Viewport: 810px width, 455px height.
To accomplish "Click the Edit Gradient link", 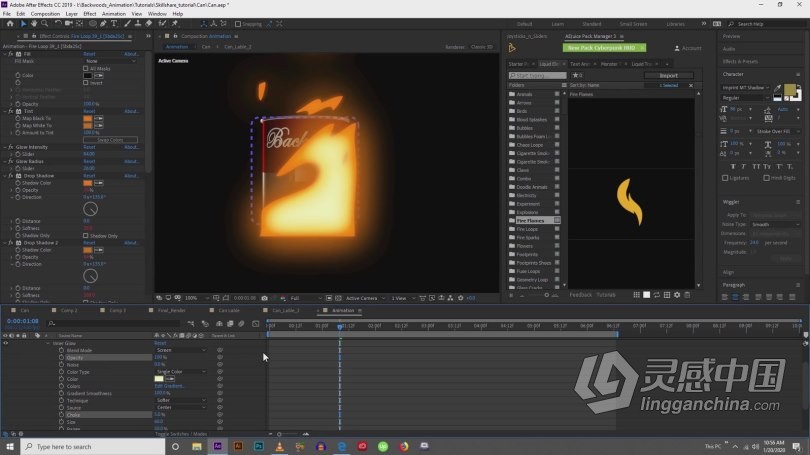I will click(169, 386).
